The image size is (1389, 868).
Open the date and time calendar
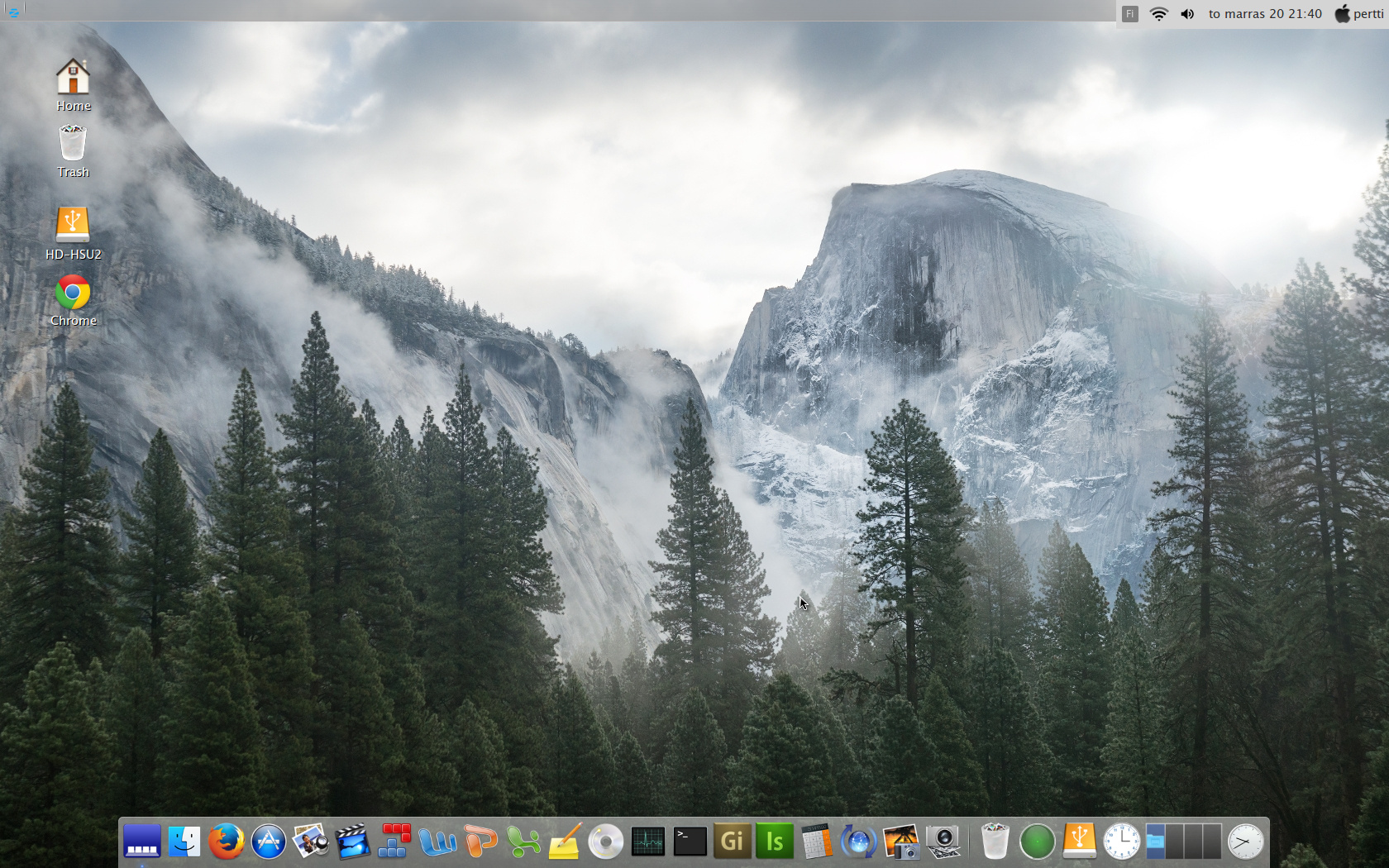[x=1264, y=14]
